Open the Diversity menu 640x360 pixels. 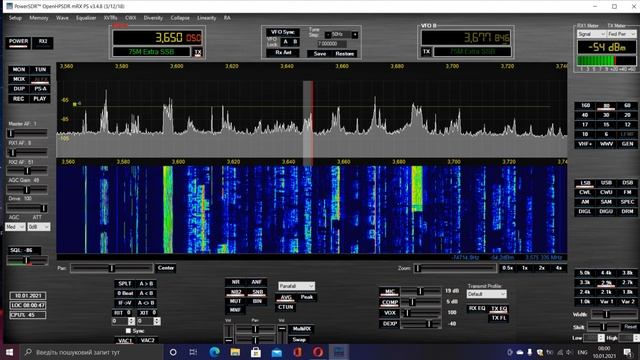153,18
